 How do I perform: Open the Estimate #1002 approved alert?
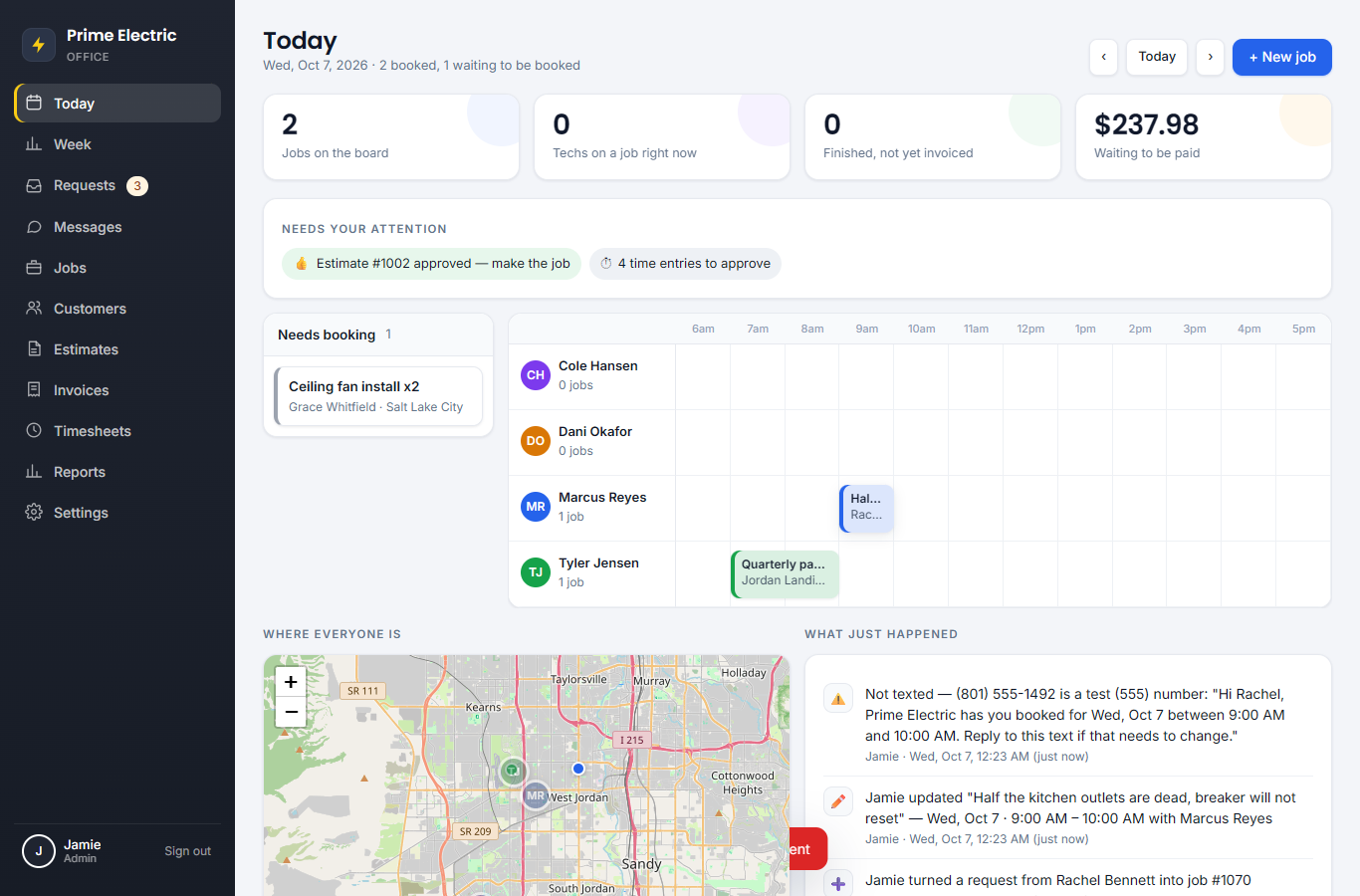click(431, 264)
